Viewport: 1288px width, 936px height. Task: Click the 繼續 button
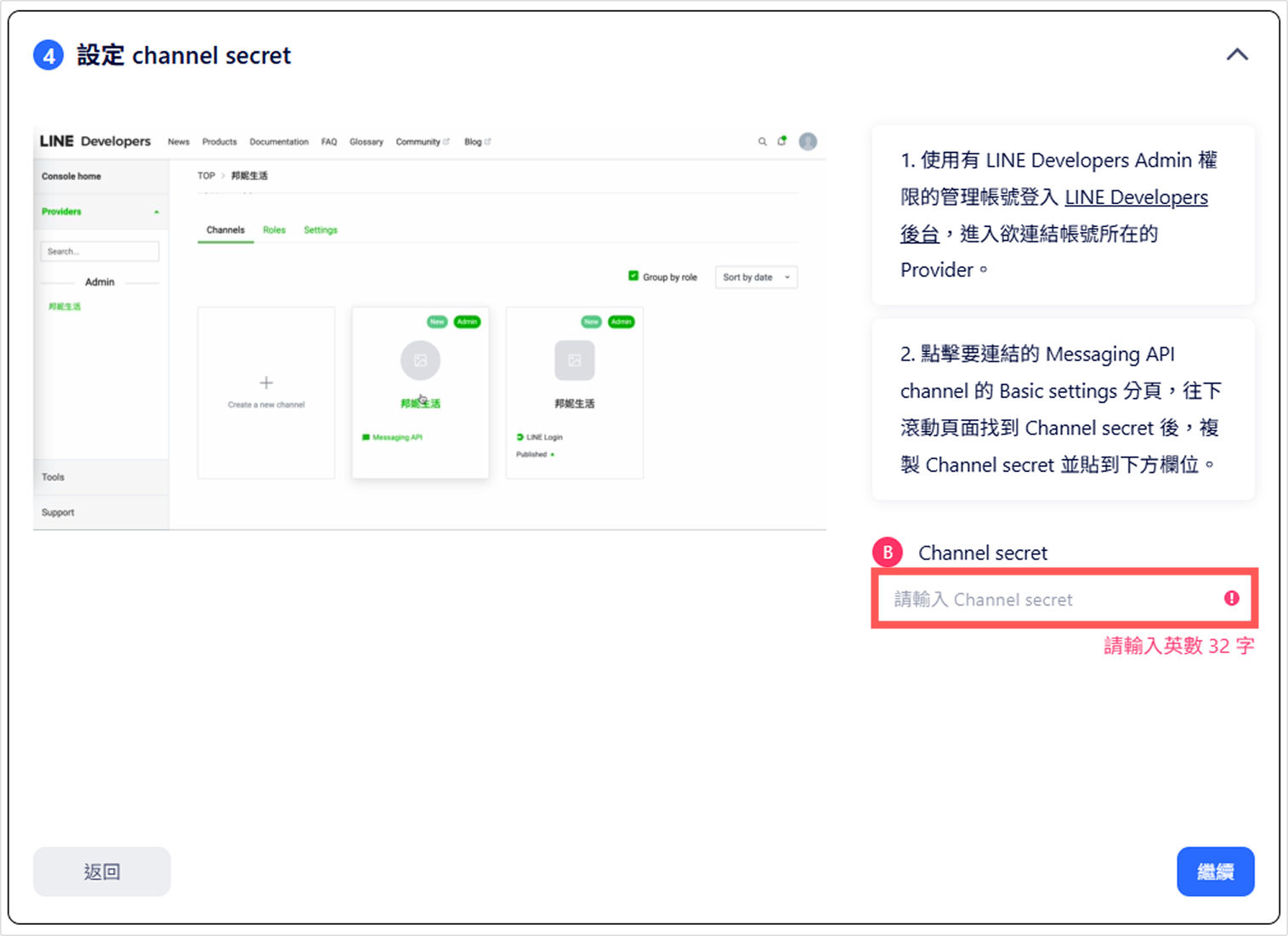point(1215,871)
